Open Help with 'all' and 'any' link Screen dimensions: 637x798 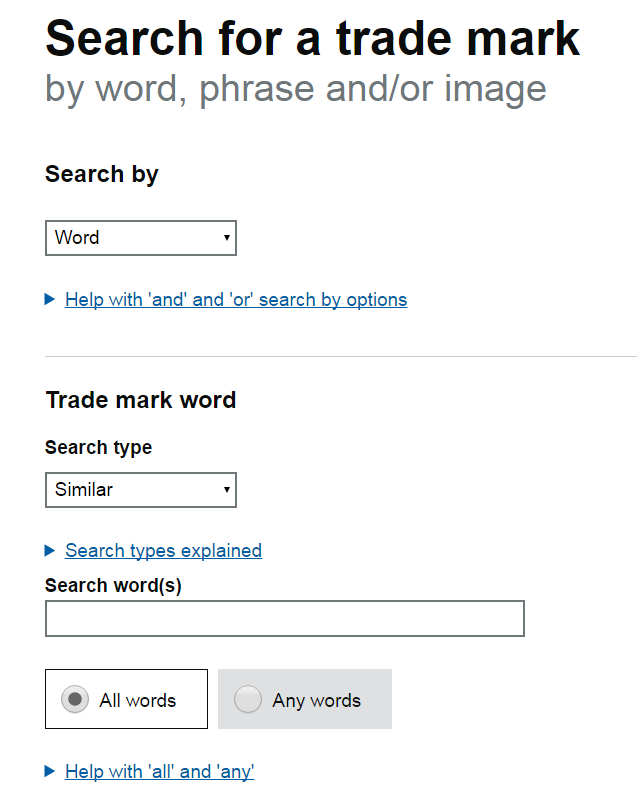[x=160, y=772]
